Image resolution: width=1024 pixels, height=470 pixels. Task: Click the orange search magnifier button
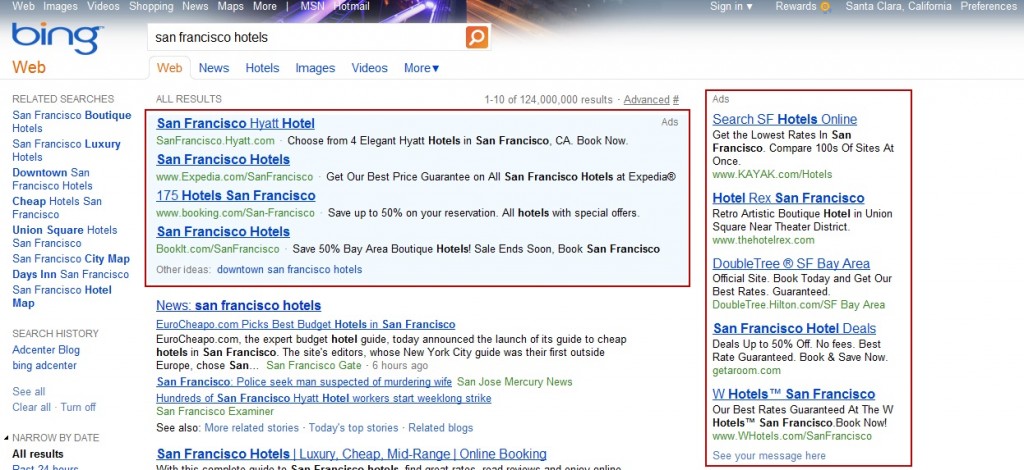point(477,37)
